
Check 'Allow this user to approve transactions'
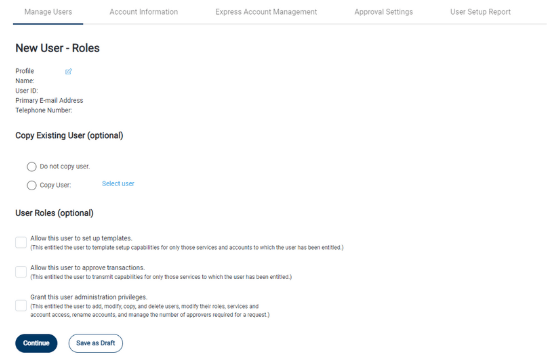pyautogui.click(x=21, y=272)
